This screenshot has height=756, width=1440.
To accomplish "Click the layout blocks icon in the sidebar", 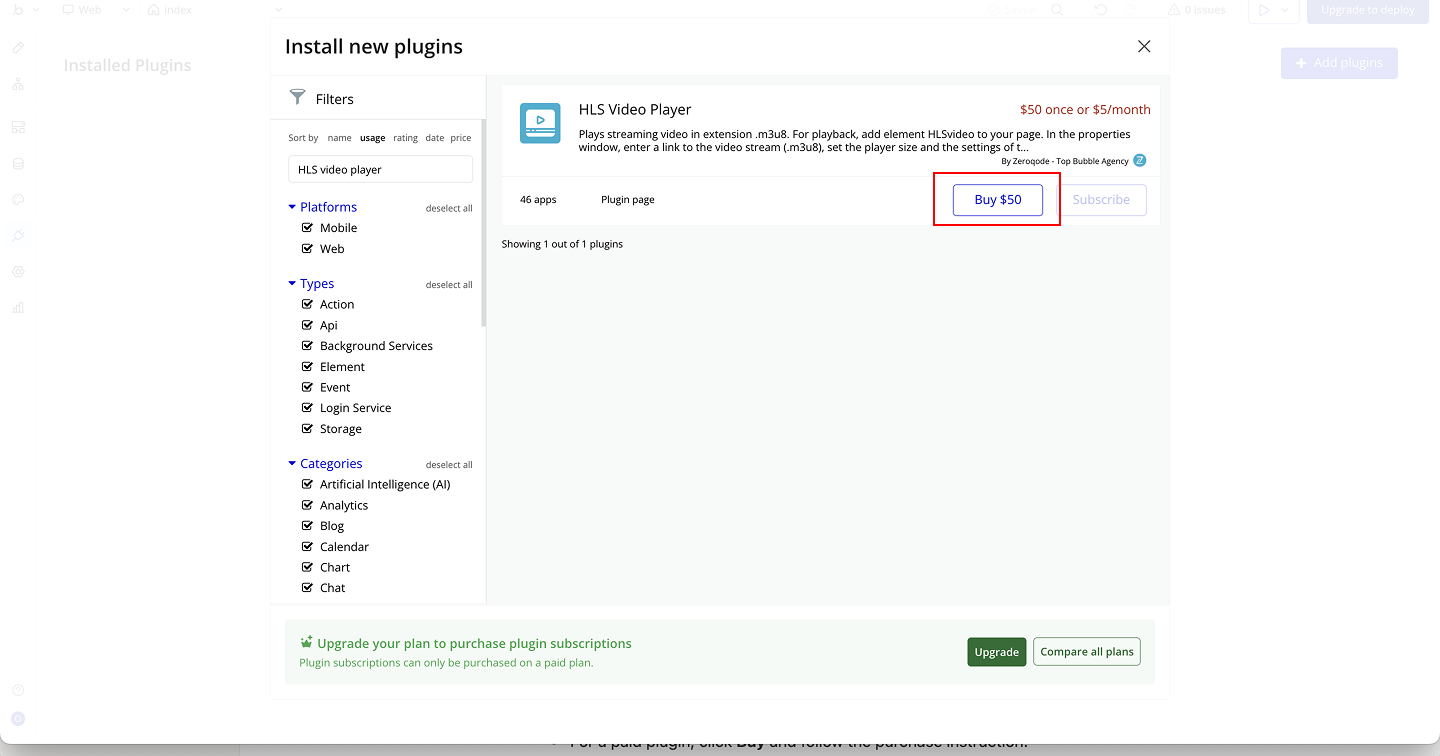I will pos(18,127).
